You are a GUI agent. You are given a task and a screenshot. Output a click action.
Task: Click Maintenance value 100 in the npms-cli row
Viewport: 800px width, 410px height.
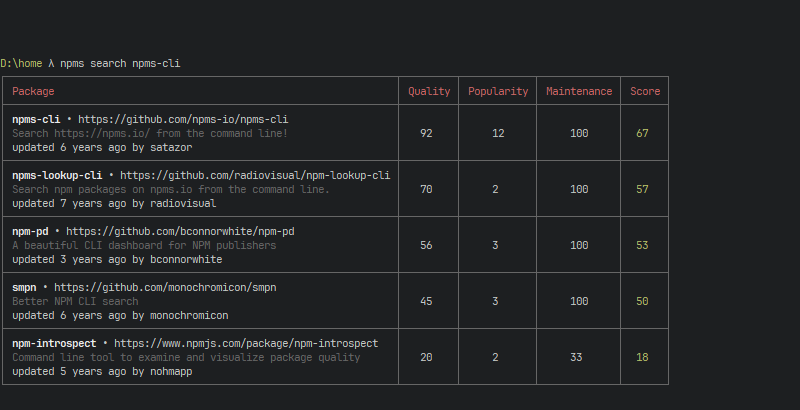point(579,134)
